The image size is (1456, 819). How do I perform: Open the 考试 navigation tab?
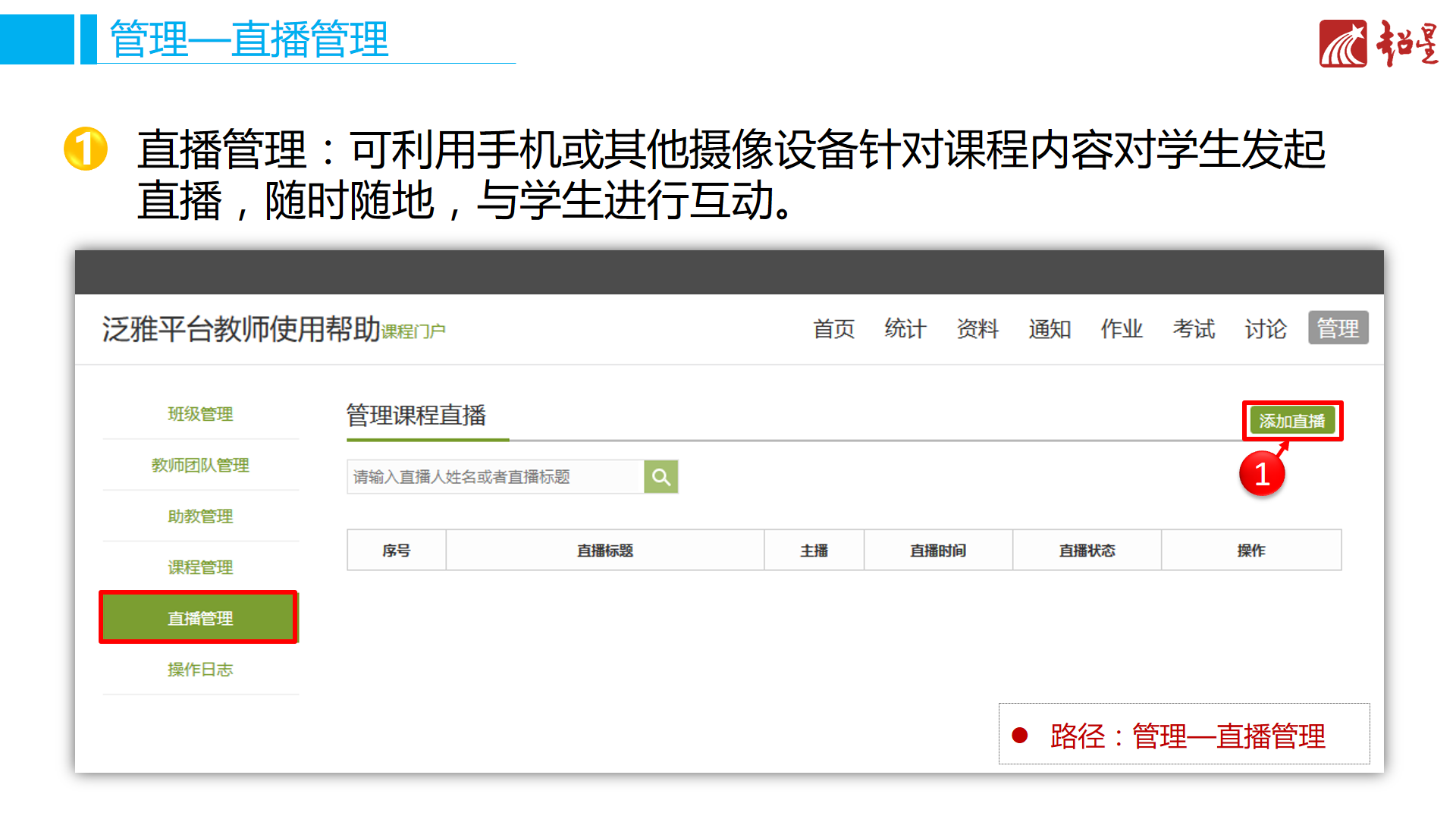tap(1194, 329)
